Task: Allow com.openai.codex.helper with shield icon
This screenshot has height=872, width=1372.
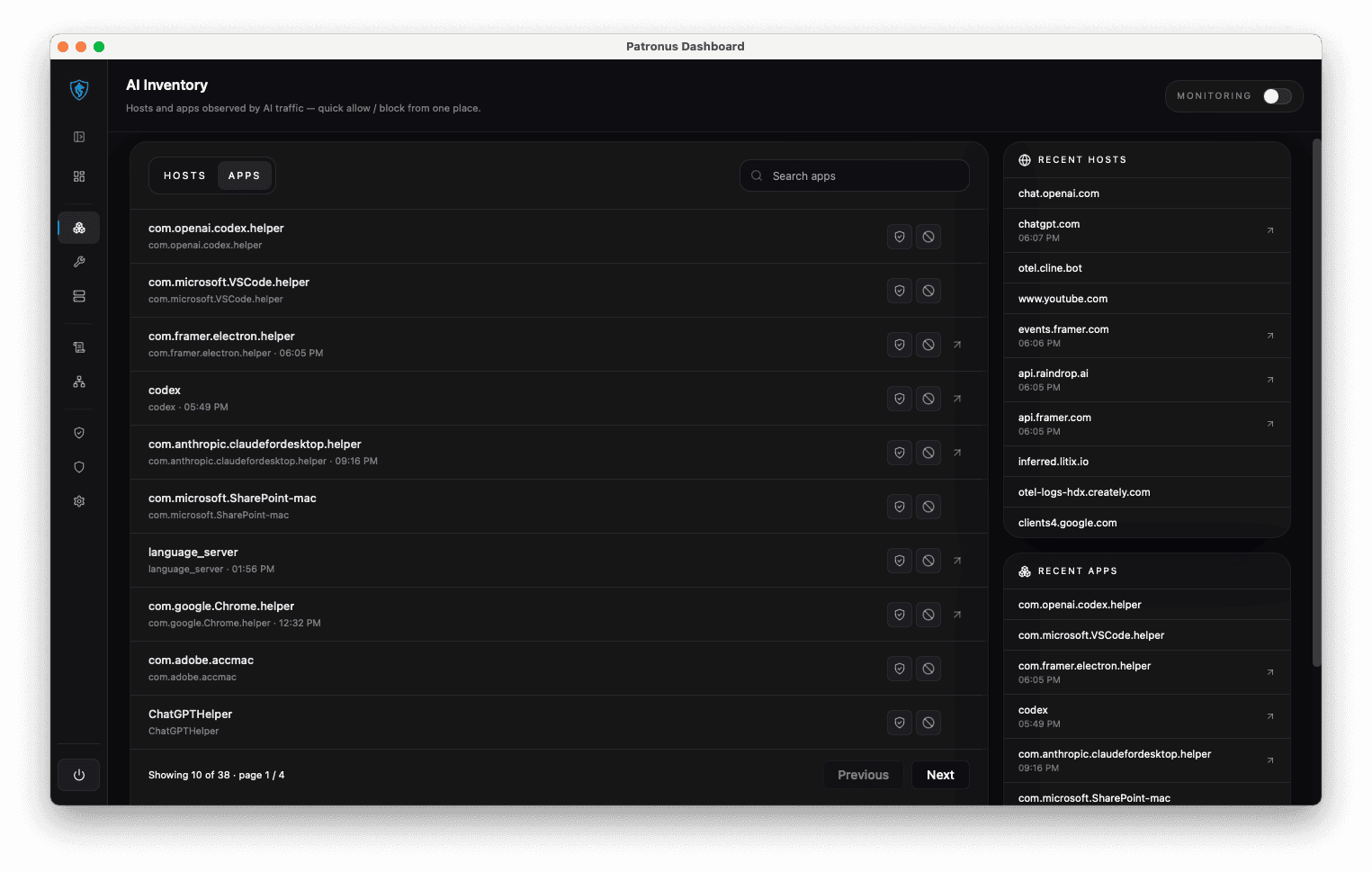Action: pyautogui.click(x=900, y=237)
